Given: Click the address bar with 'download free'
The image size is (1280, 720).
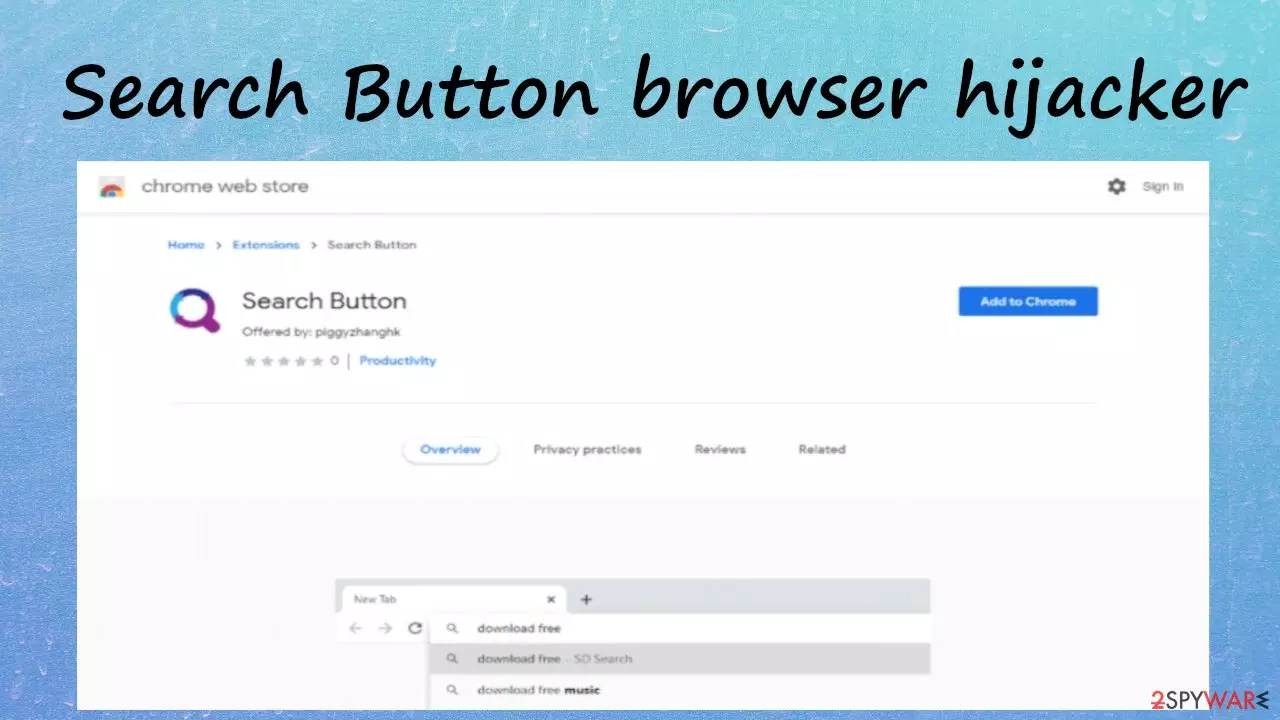Looking at the screenshot, I should (680, 628).
